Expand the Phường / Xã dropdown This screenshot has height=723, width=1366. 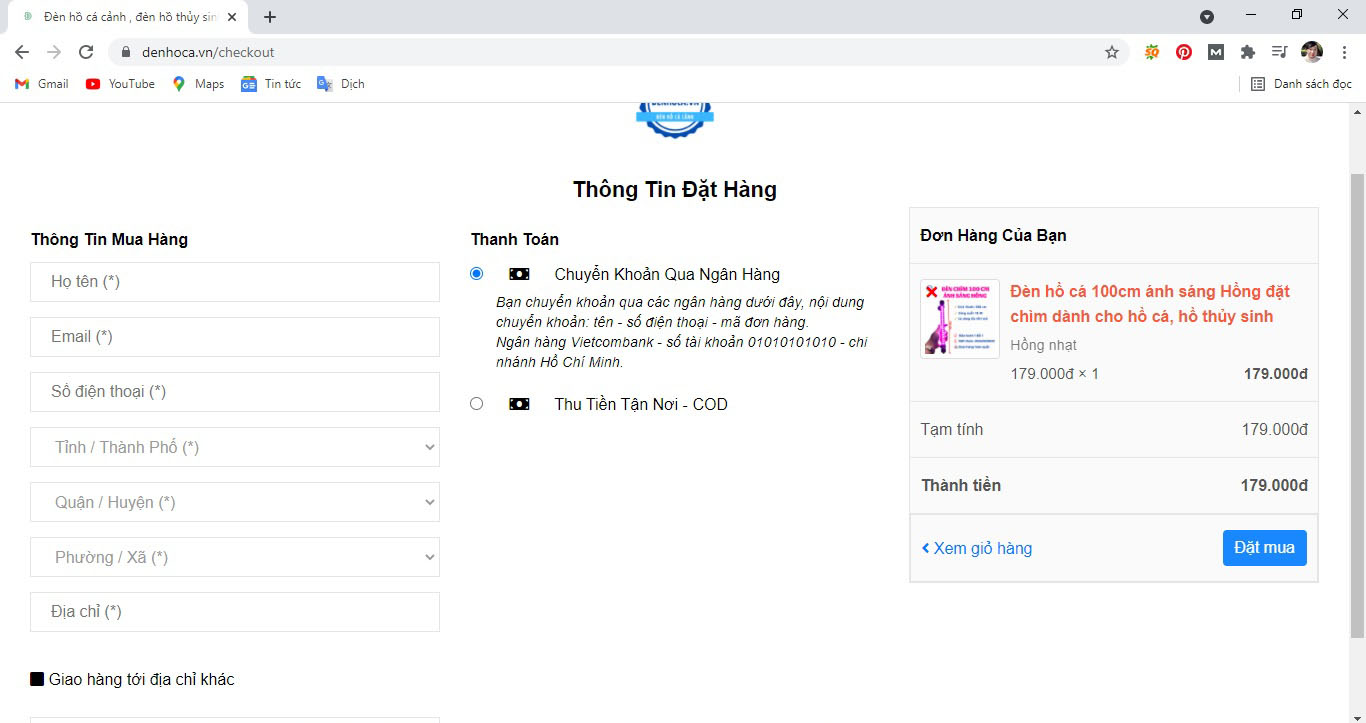[x=235, y=557]
